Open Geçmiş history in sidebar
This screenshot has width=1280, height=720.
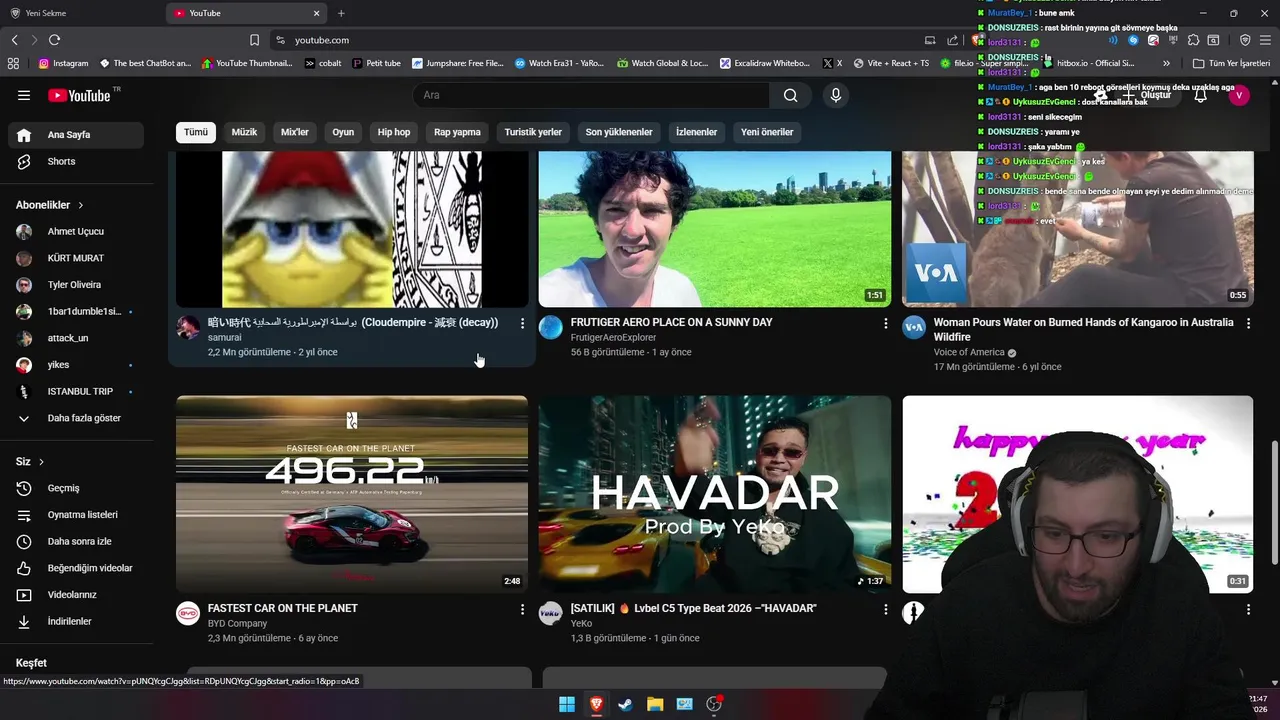point(76,488)
